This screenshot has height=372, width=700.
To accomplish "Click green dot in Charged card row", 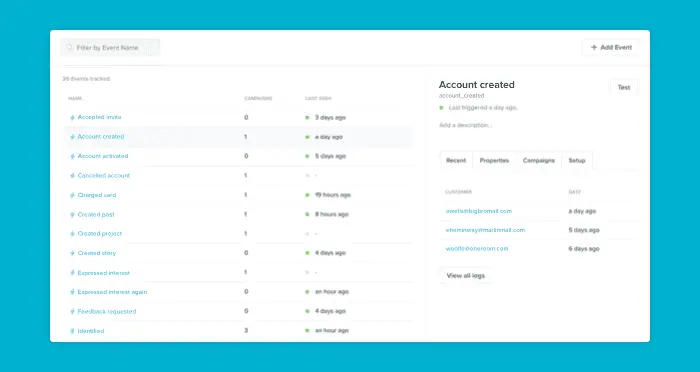I will coord(307,195).
